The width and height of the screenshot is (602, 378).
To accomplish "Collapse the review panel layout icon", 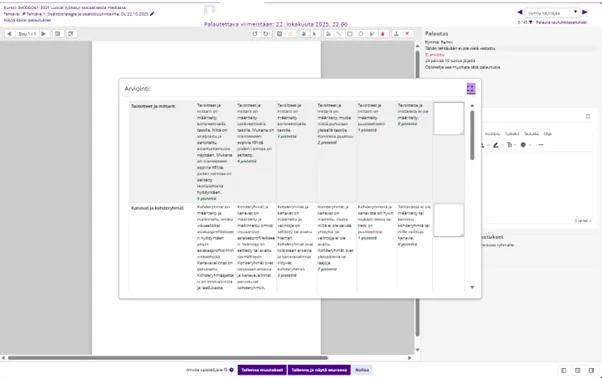I will click(x=564, y=370).
